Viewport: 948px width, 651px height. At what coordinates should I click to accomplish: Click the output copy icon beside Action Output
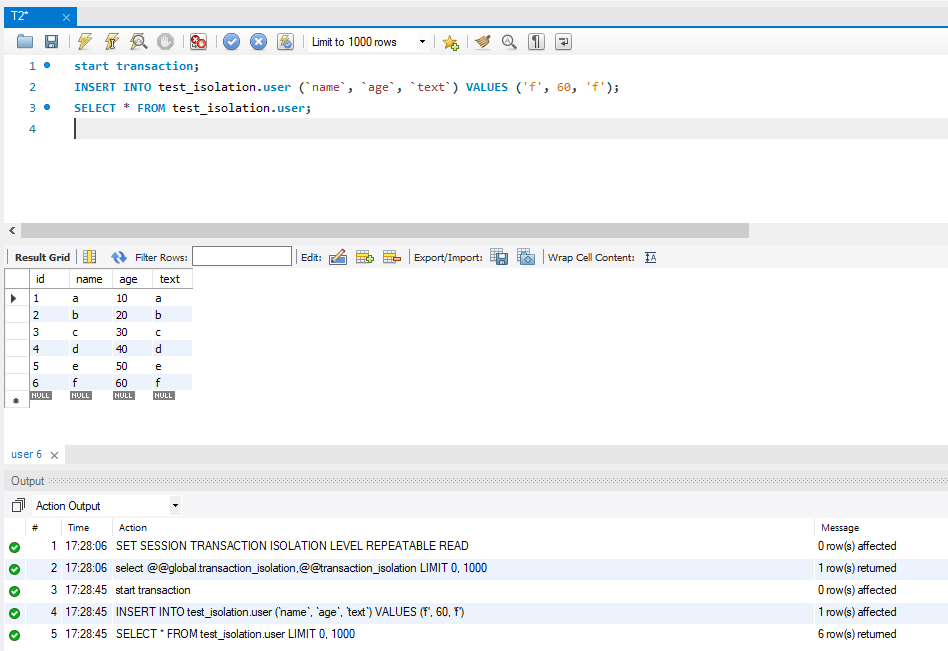[x=18, y=505]
